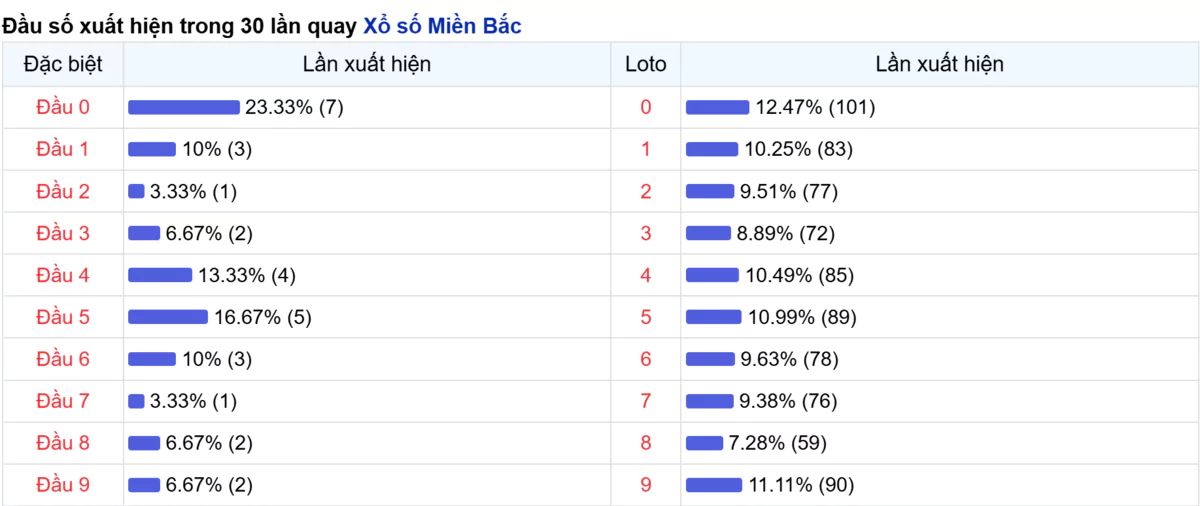
Task: Click the 7.28% (59) bar for Loto 8
Action: point(704,443)
